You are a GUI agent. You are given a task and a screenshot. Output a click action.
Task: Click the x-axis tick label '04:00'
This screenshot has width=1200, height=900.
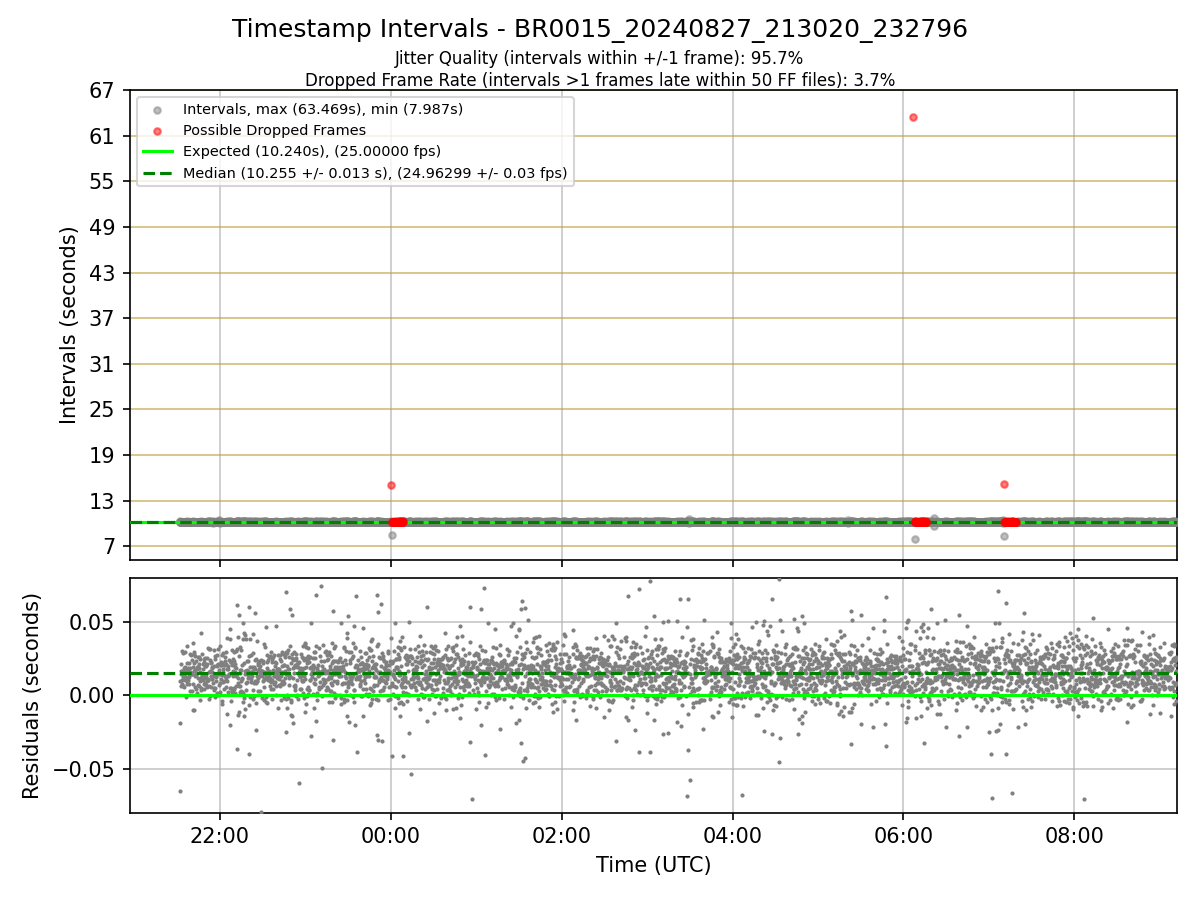[733, 834]
